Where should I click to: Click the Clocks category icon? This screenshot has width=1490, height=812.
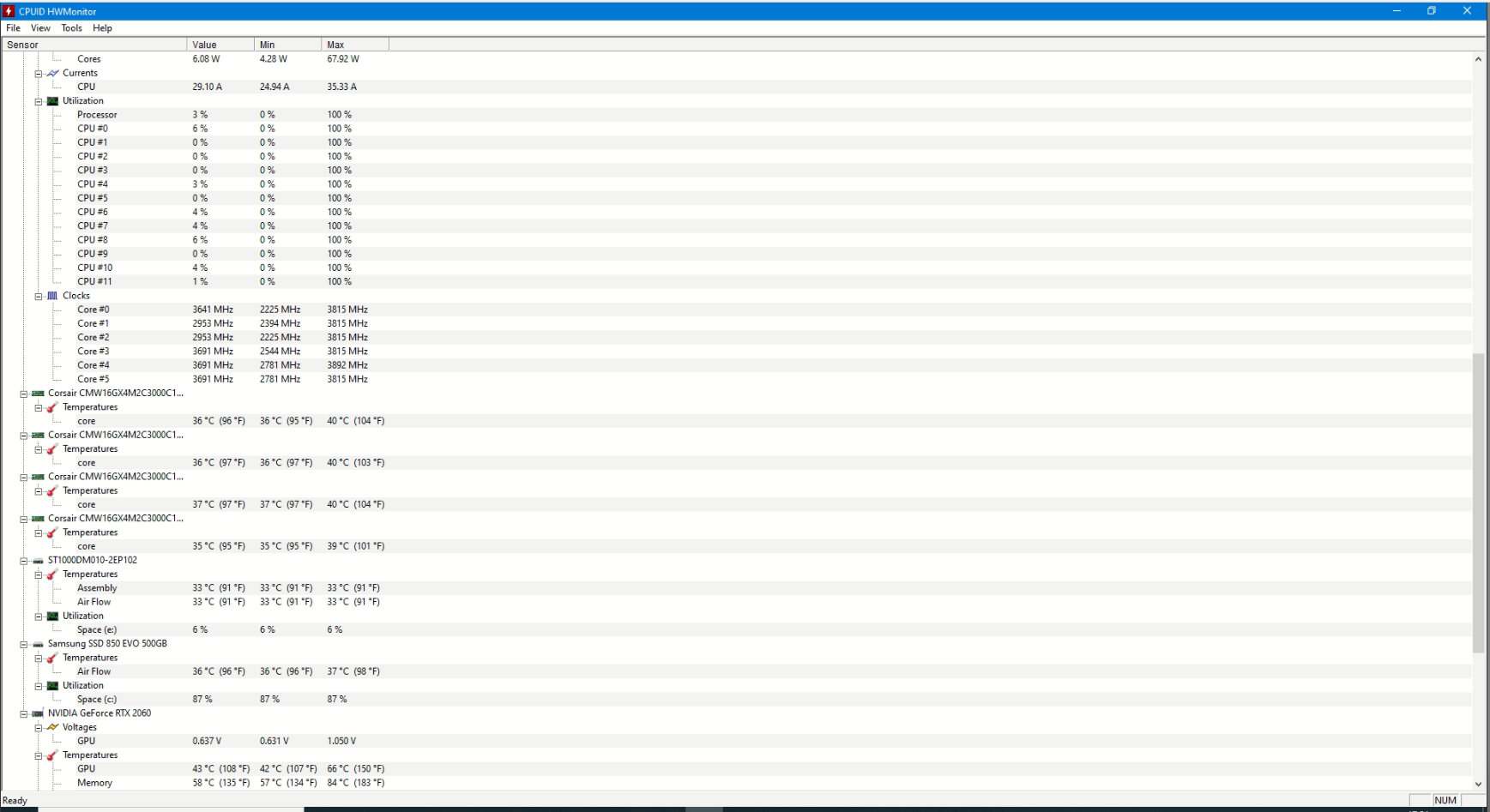pyautogui.click(x=53, y=296)
